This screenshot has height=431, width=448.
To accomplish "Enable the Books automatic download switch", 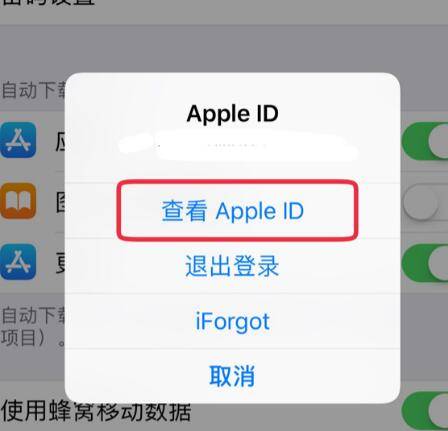I will click(425, 202).
